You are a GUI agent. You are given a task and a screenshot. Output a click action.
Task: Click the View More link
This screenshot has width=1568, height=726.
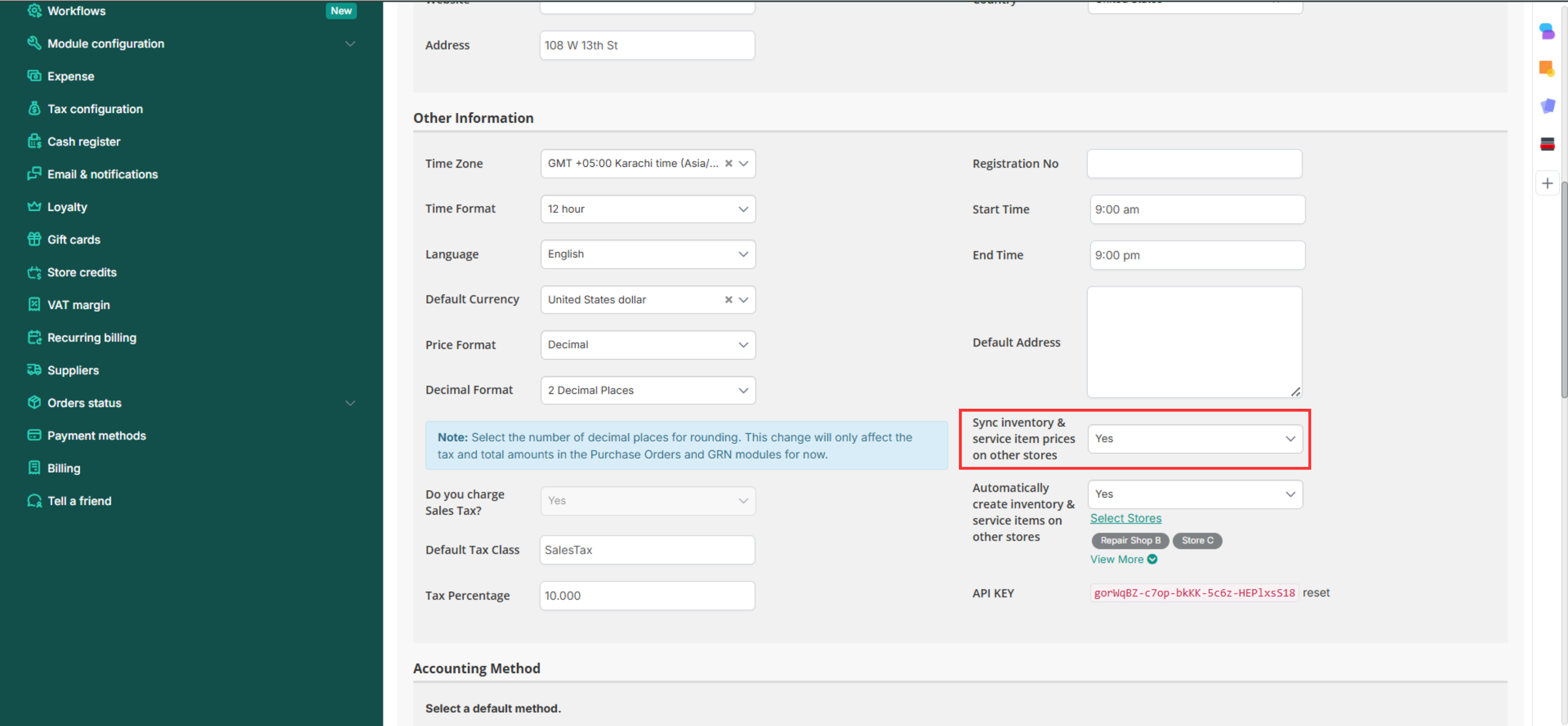click(1116, 559)
